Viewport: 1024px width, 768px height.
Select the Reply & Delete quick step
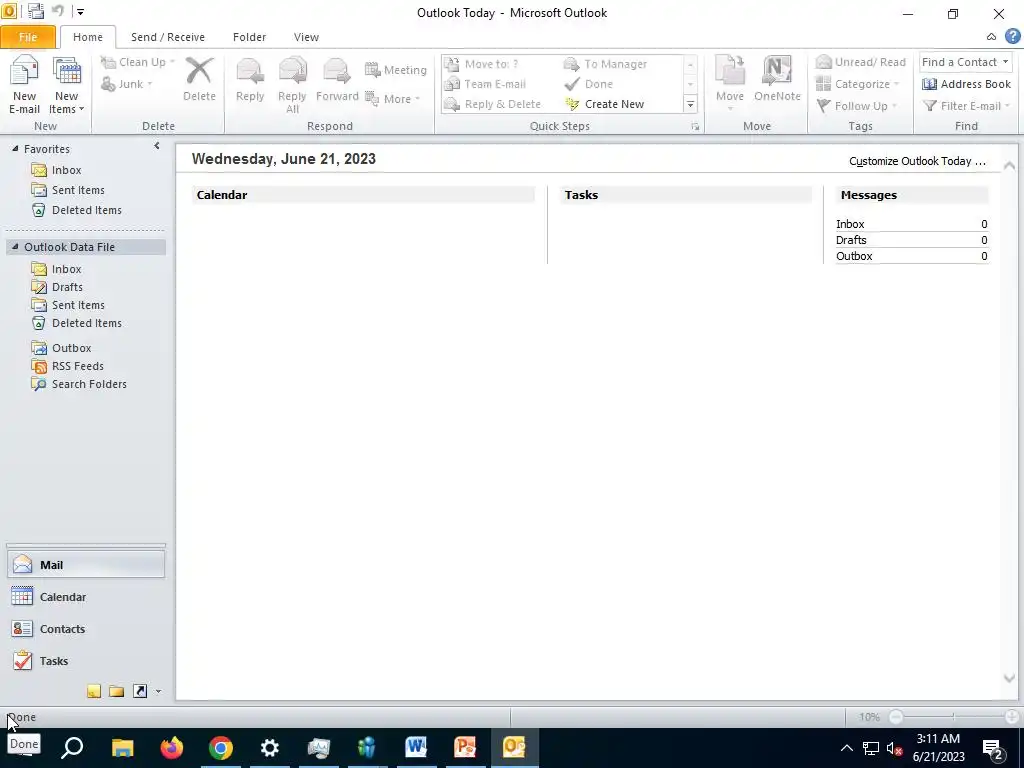pos(492,104)
